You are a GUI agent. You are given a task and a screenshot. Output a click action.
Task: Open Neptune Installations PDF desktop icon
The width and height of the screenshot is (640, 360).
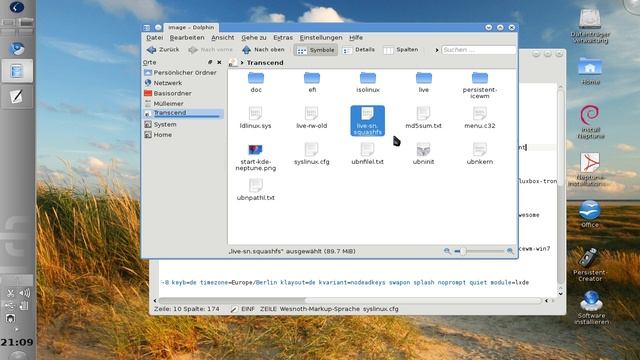click(x=590, y=170)
